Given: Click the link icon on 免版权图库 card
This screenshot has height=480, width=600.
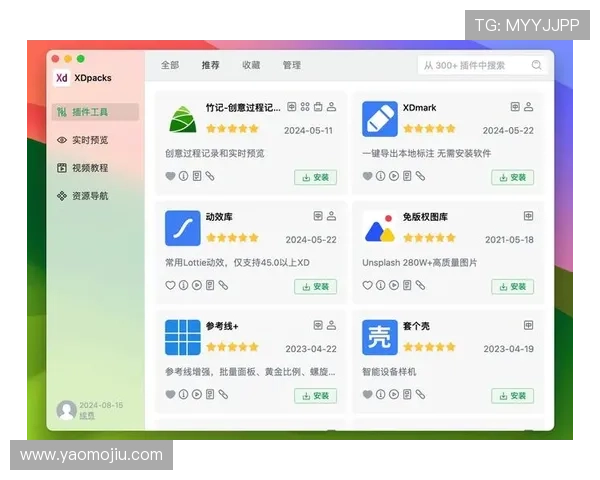Looking at the screenshot, I should click(x=420, y=285).
